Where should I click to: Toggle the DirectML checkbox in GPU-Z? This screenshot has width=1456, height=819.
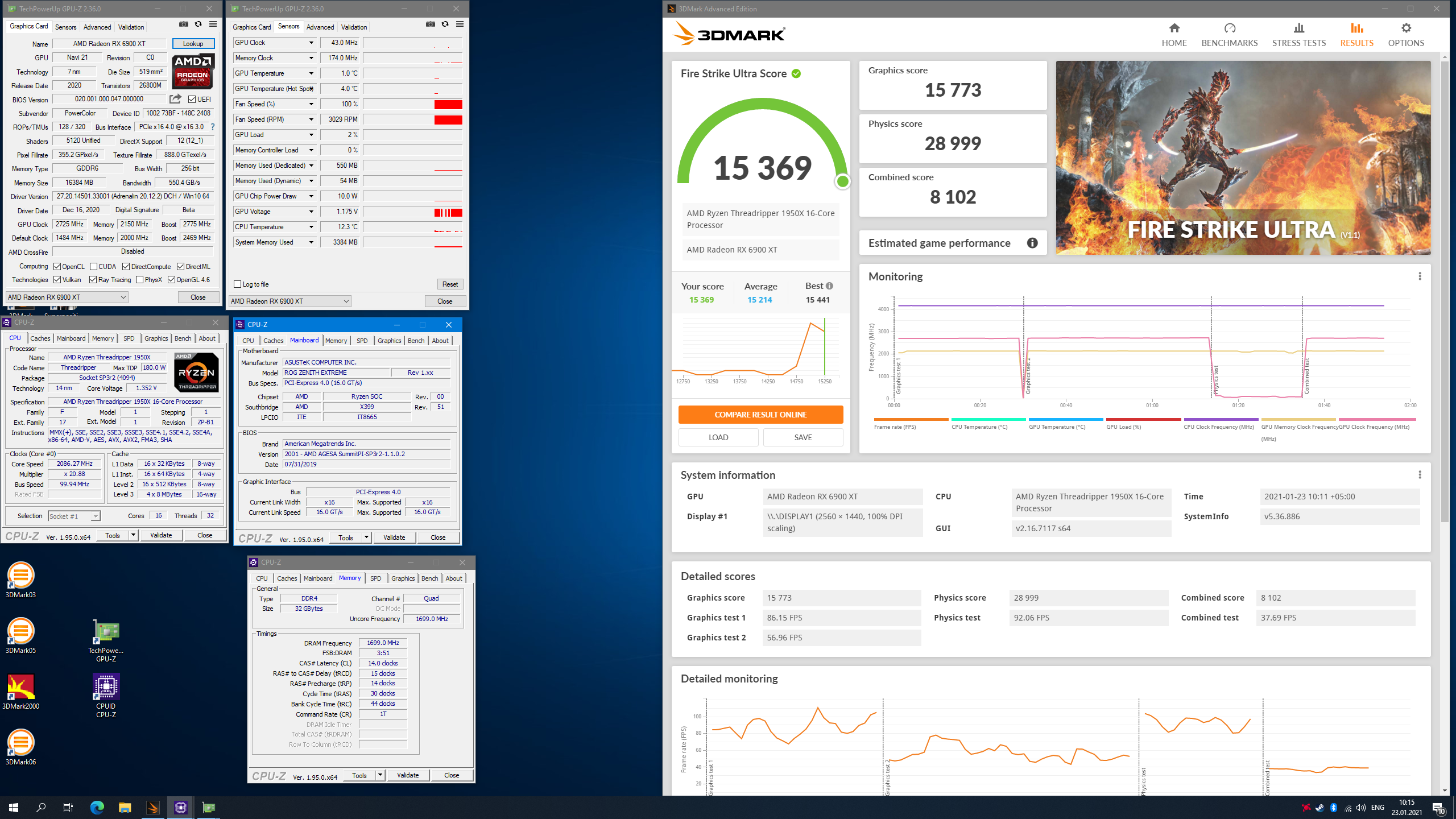pos(181,267)
